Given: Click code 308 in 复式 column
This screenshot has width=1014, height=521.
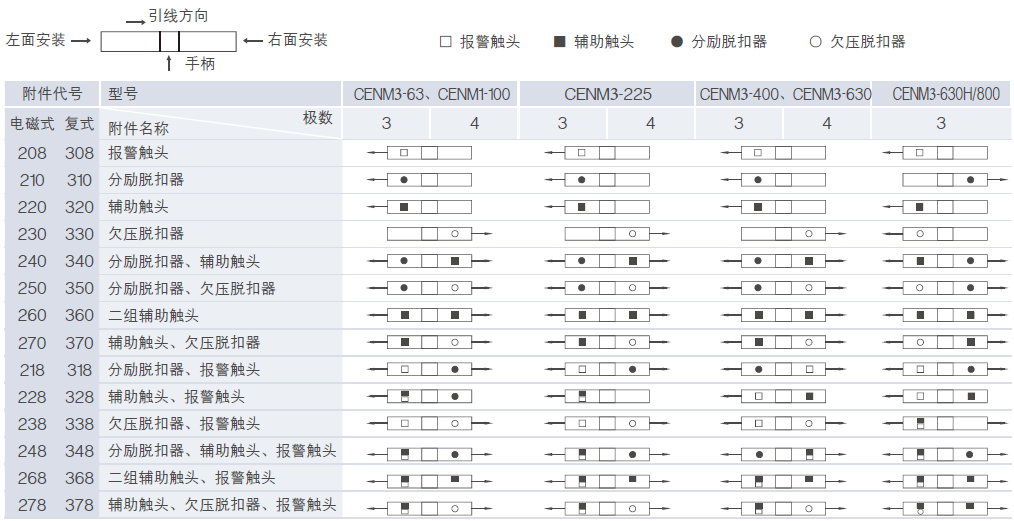Looking at the screenshot, I should click(x=80, y=153).
